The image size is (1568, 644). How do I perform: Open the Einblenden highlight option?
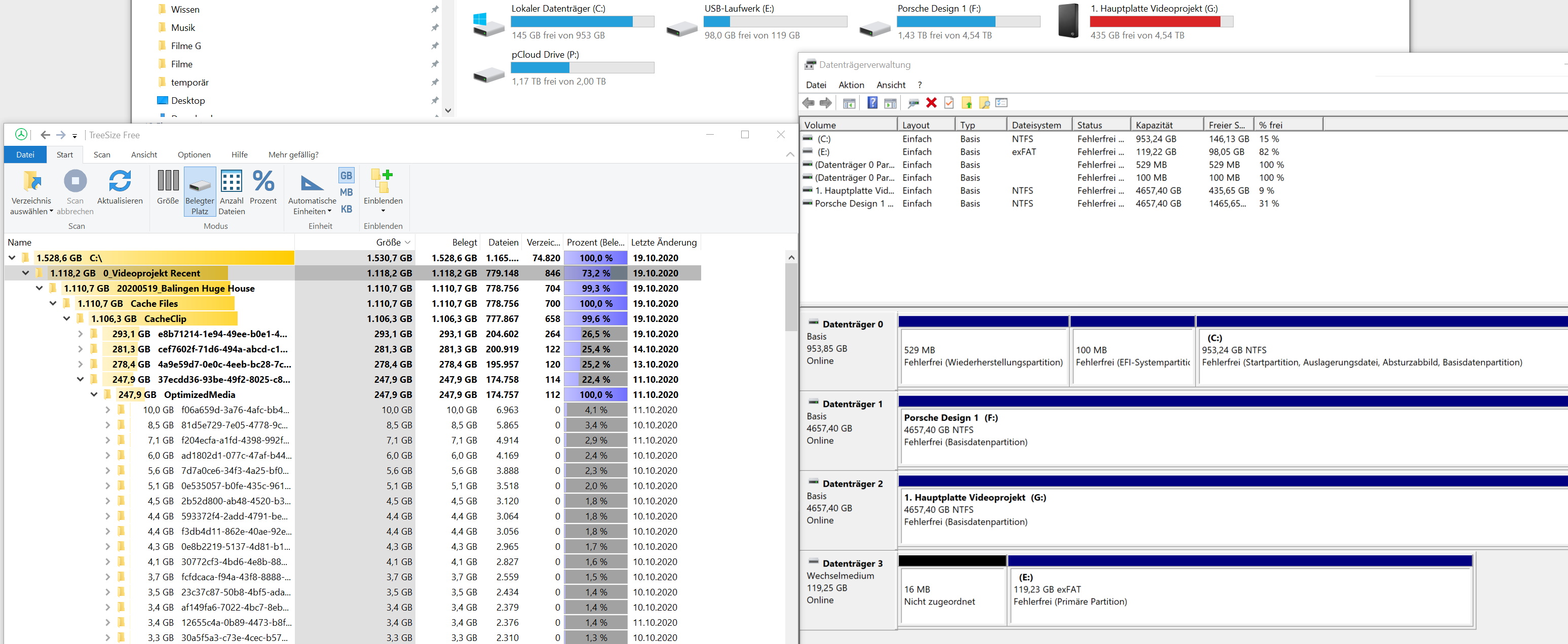383,182
